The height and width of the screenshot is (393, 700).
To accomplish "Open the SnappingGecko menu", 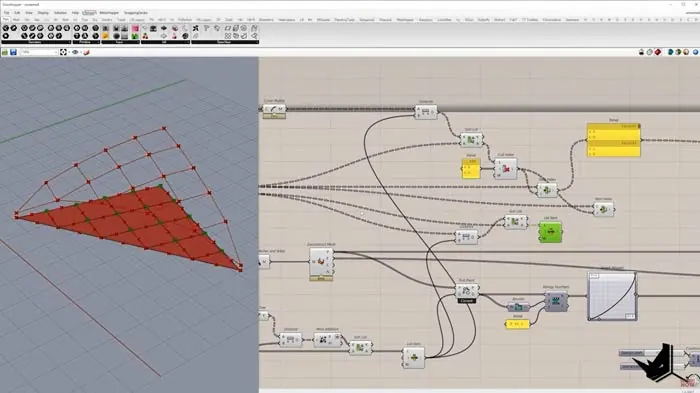I will [x=136, y=13].
